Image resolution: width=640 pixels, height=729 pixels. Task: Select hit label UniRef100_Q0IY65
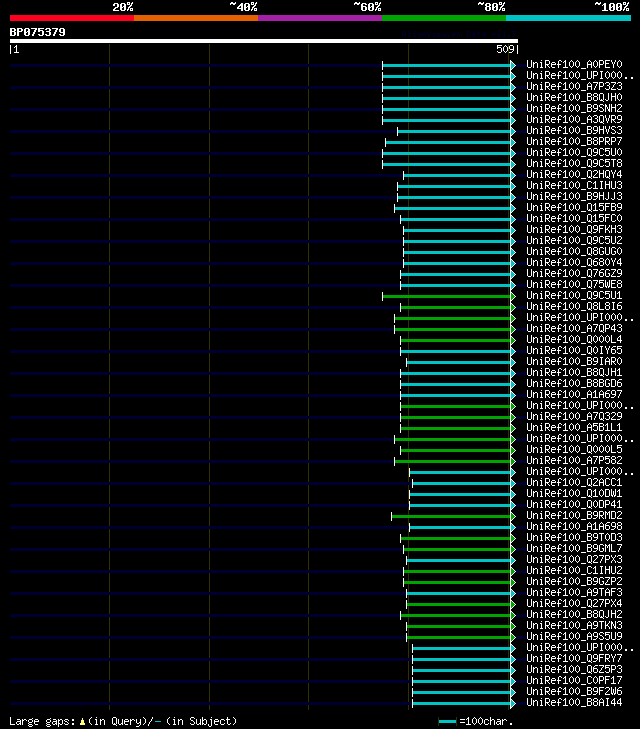click(574, 351)
